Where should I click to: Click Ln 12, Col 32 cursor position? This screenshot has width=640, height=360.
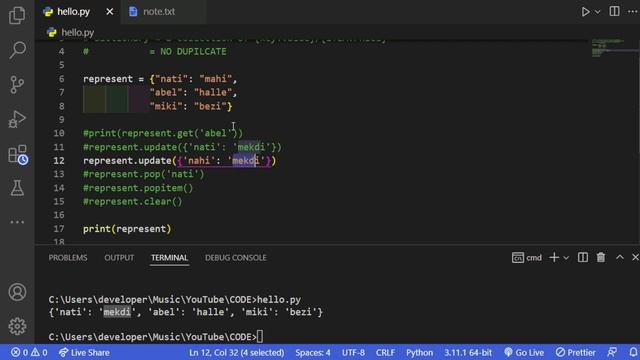point(237,352)
